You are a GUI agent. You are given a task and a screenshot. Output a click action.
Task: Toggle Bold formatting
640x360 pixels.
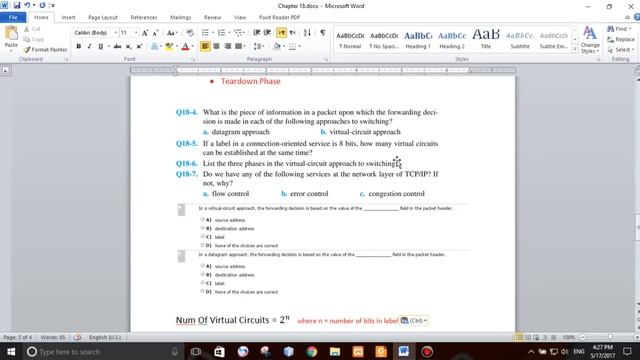pos(78,46)
